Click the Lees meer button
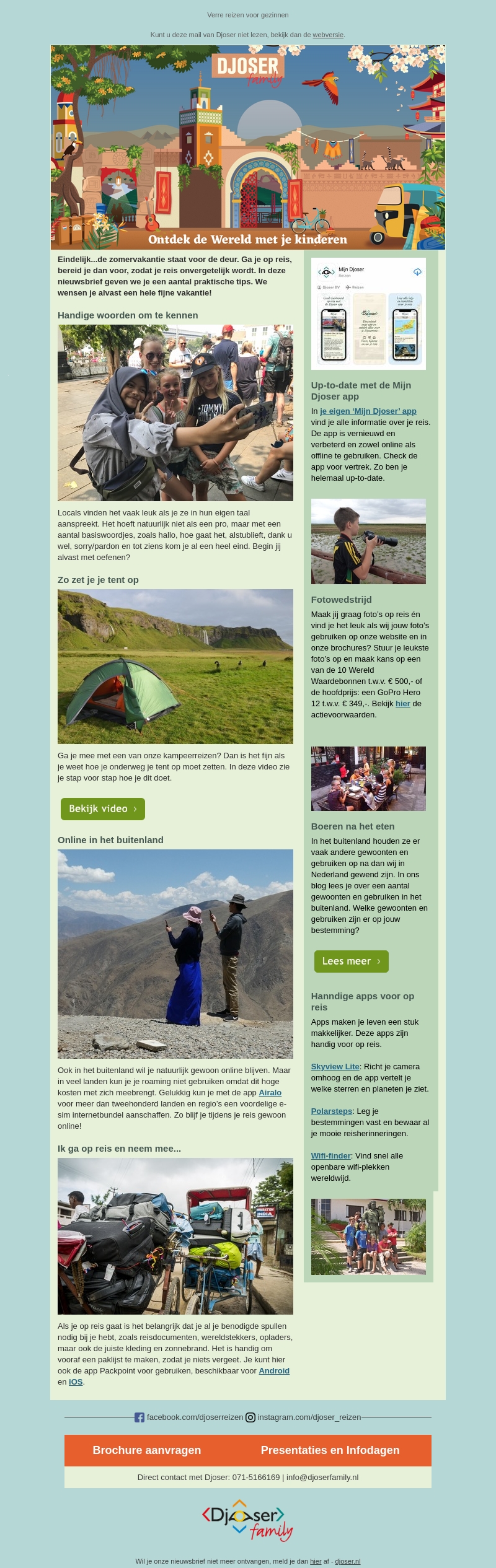This screenshot has width=496, height=1568. 352,961
